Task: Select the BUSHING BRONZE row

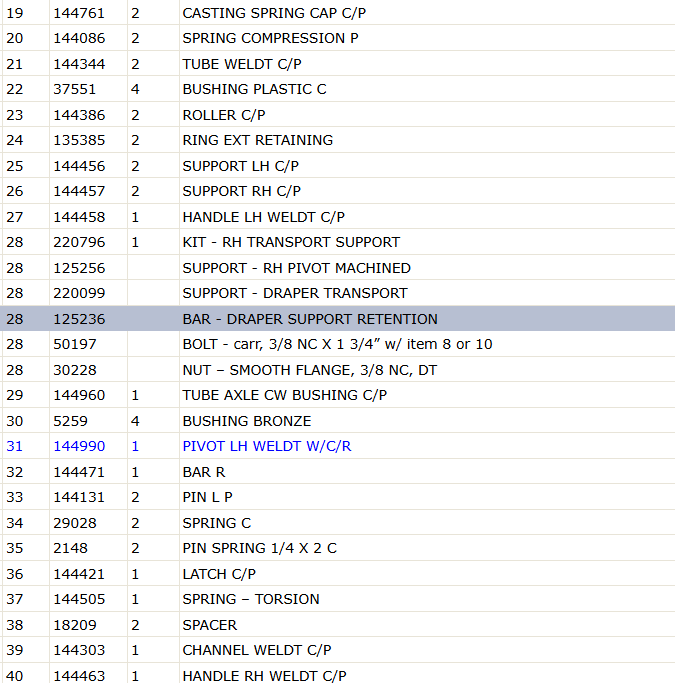Action: 338,421
